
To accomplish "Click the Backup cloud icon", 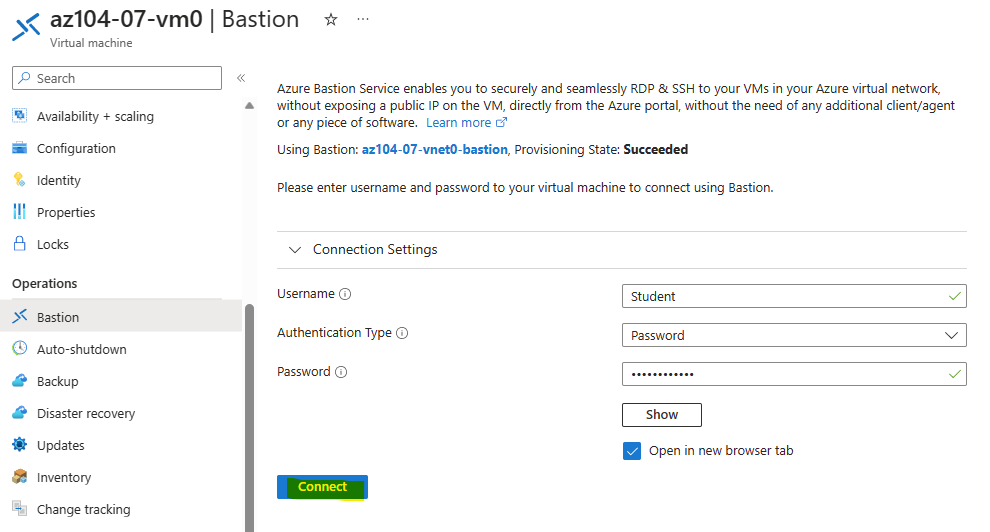I will (x=20, y=381).
